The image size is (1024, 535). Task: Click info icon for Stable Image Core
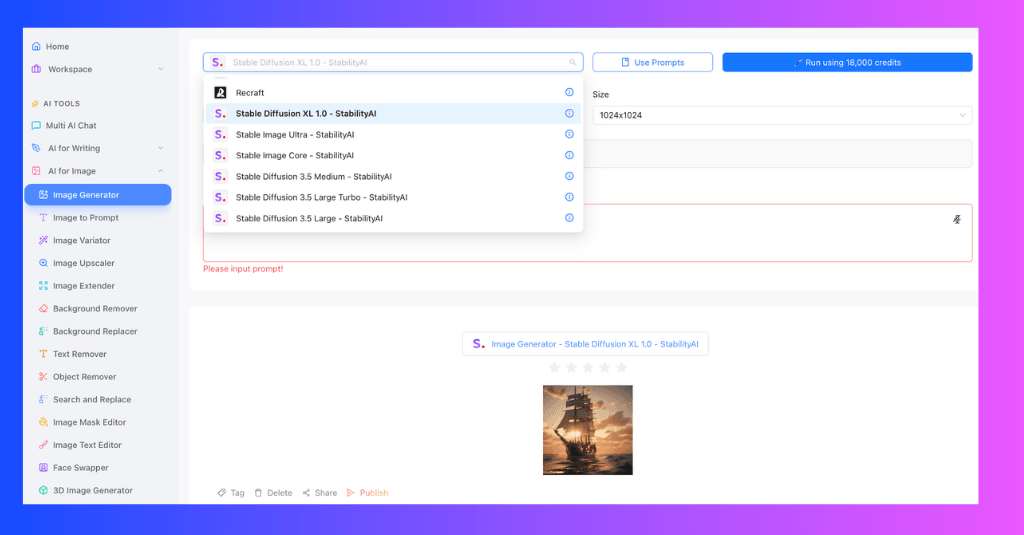(x=569, y=155)
